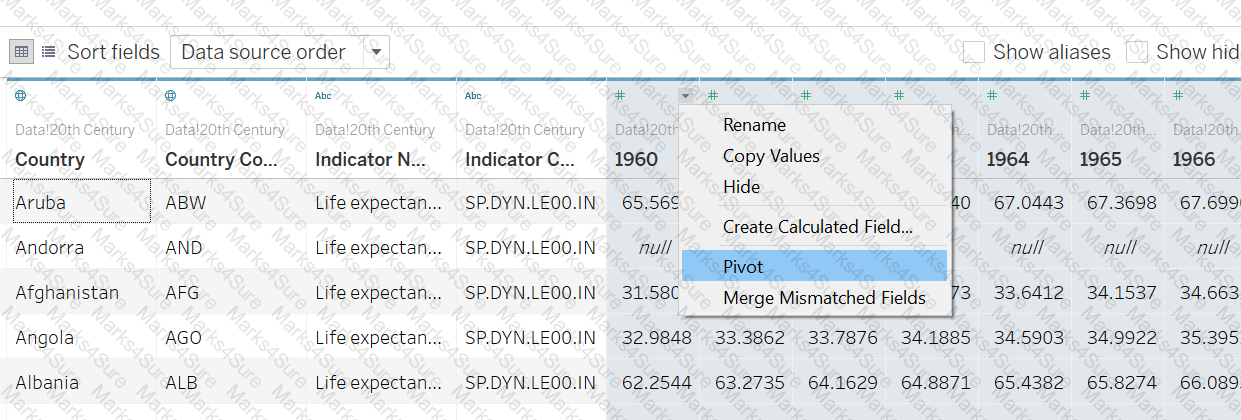The height and width of the screenshot is (420, 1241).
Task: Click the 34.5903 value in Angola row
Action: [1029, 337]
